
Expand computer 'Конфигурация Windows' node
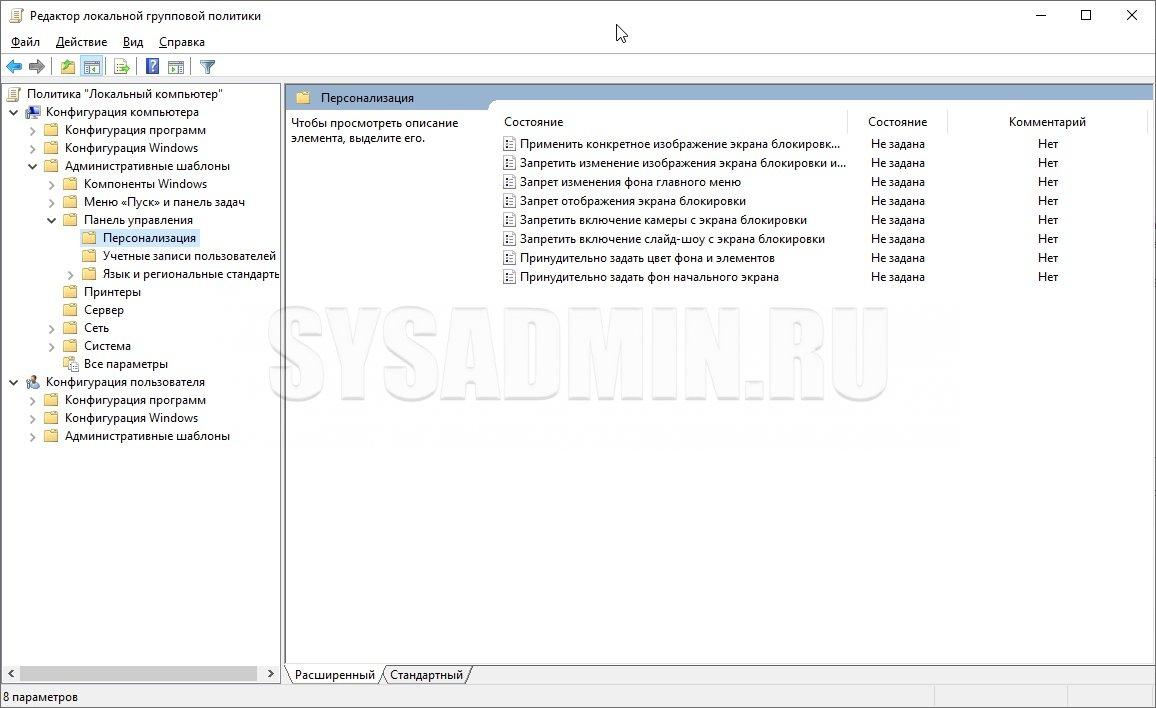[32, 148]
